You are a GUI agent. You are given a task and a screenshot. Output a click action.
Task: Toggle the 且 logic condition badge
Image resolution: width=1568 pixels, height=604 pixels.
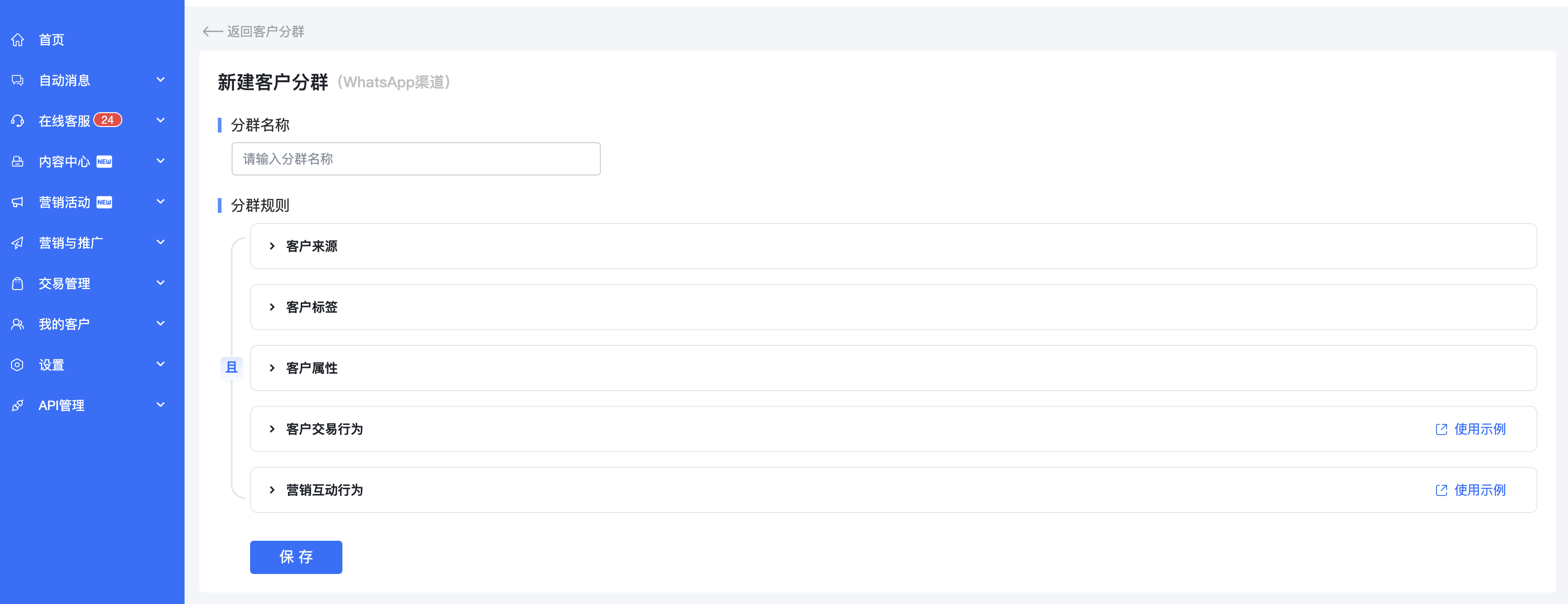(231, 367)
